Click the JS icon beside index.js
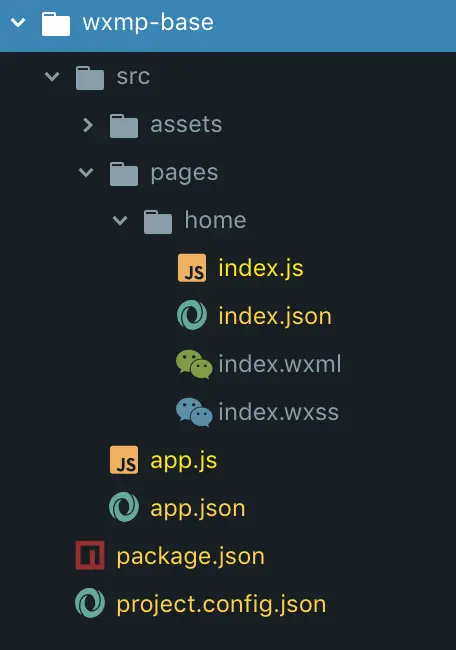 [x=192, y=268]
